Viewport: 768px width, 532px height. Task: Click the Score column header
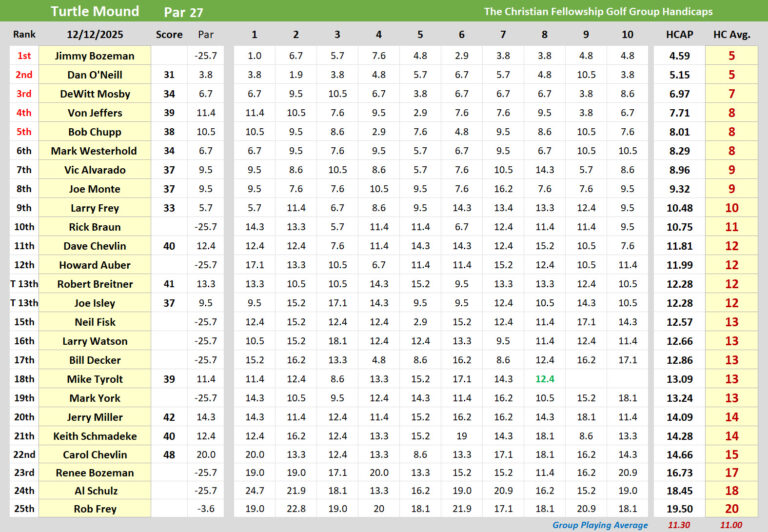tap(168, 34)
